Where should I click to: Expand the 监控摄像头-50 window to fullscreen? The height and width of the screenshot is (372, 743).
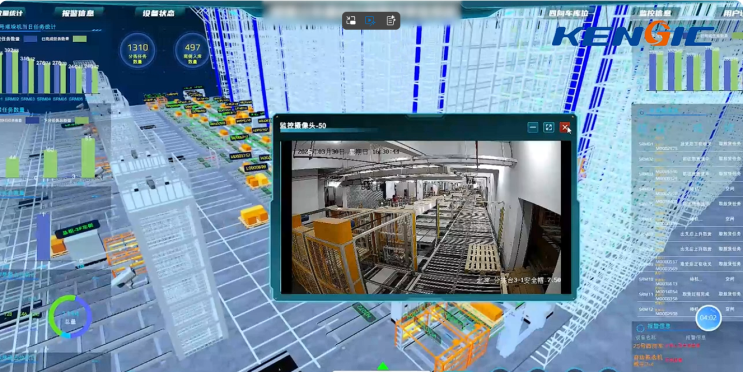click(549, 127)
